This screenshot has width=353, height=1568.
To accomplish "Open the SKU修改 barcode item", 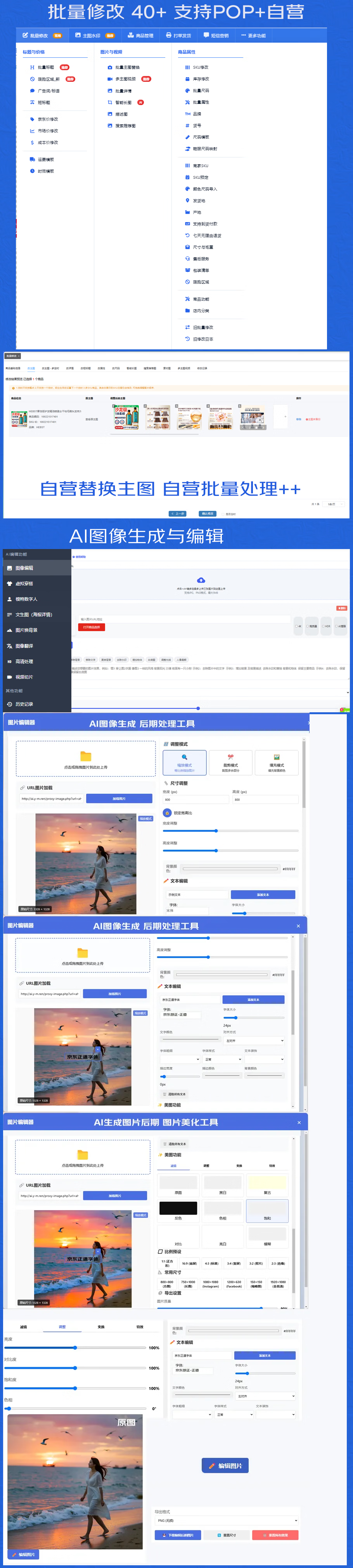I will (x=197, y=67).
